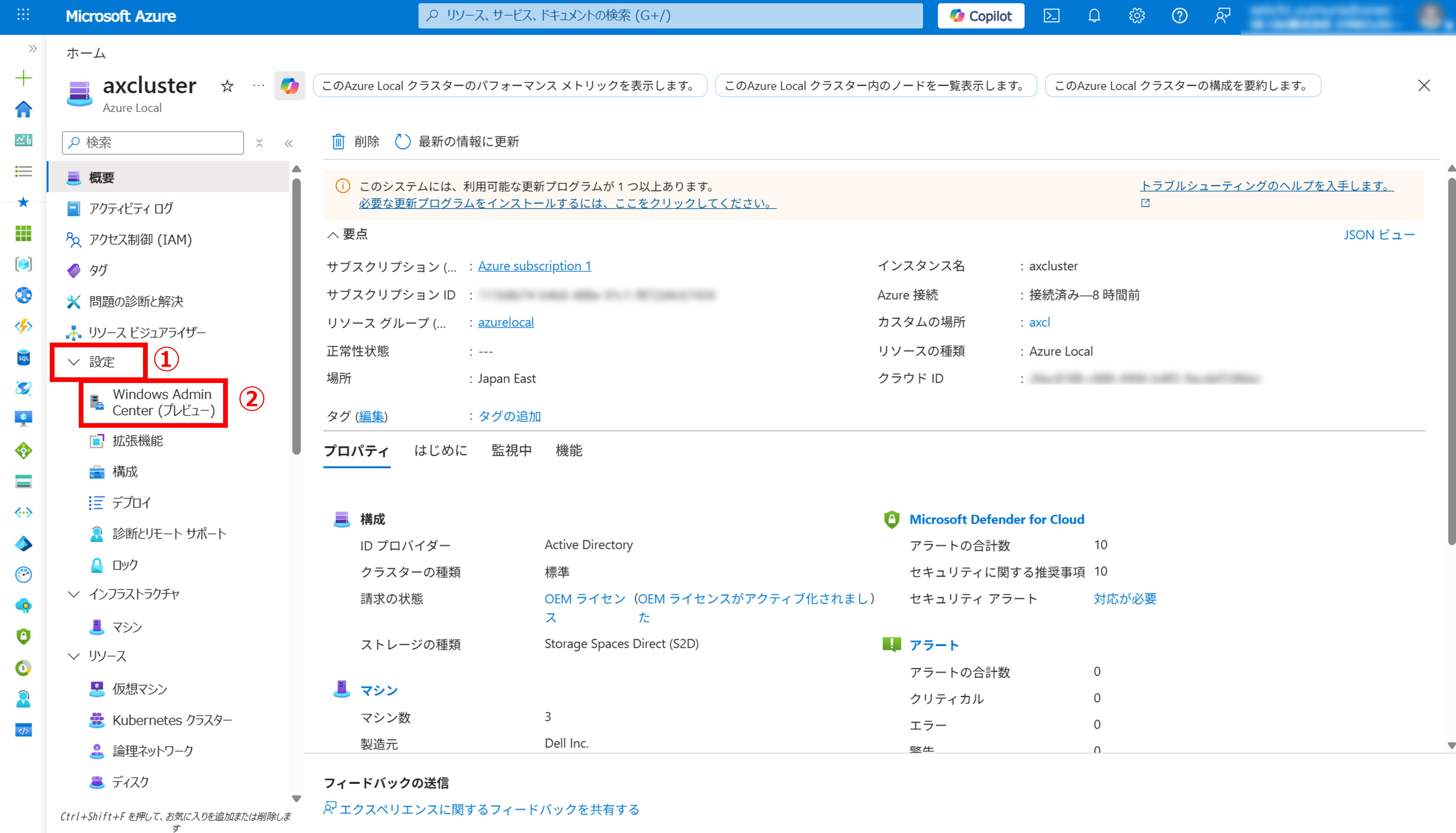Collapse the 要点 essentials section

click(347, 234)
